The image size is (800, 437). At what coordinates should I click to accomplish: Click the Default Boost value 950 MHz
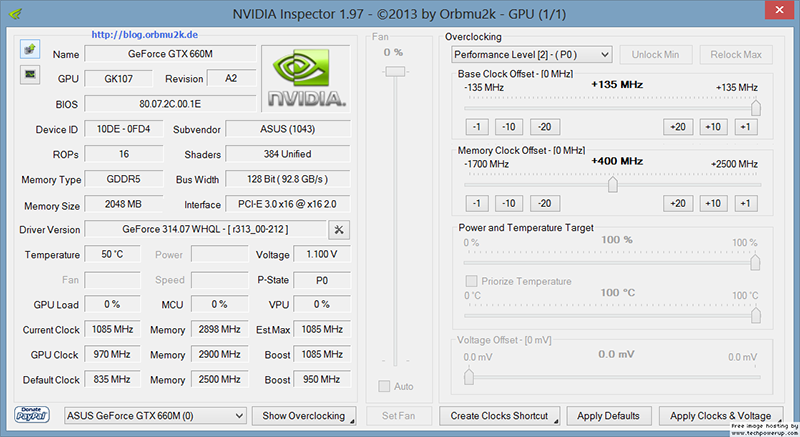[x=322, y=379]
